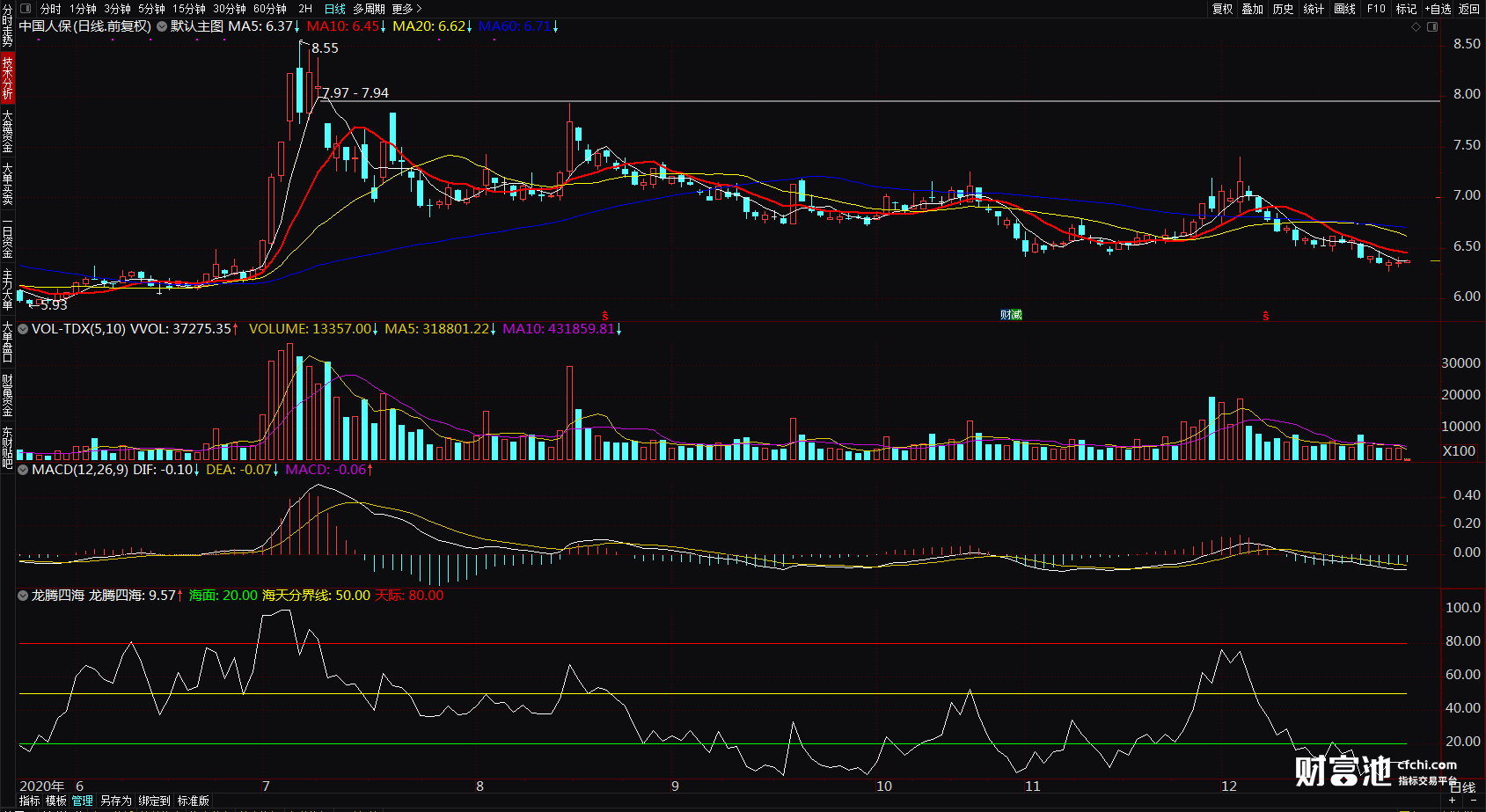
Task: Open the MACD indicator dropdown arrow
Action: (x=23, y=470)
